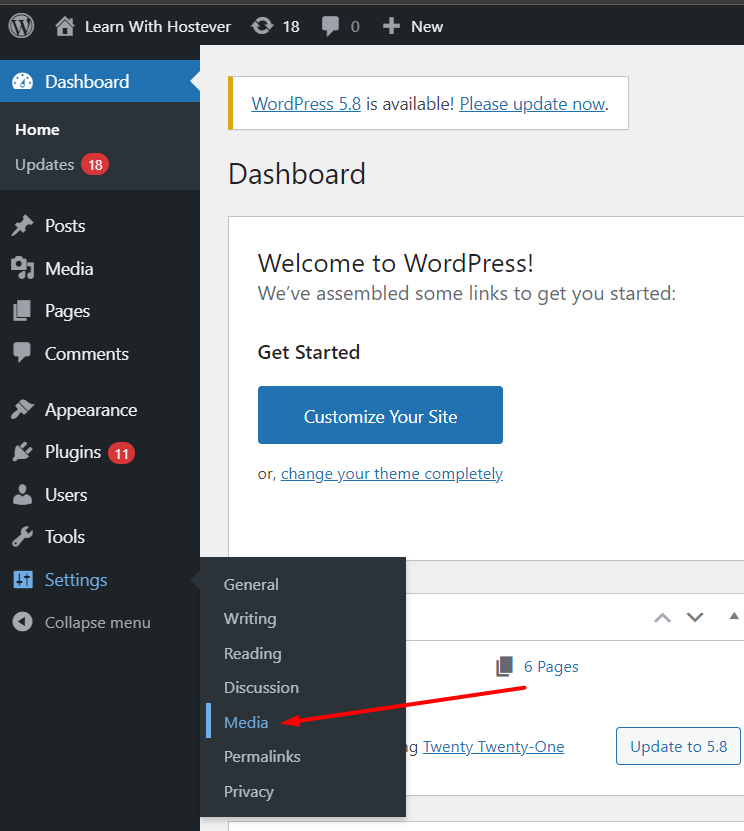Open the Posts menu
This screenshot has width=744, height=831.
65,226
